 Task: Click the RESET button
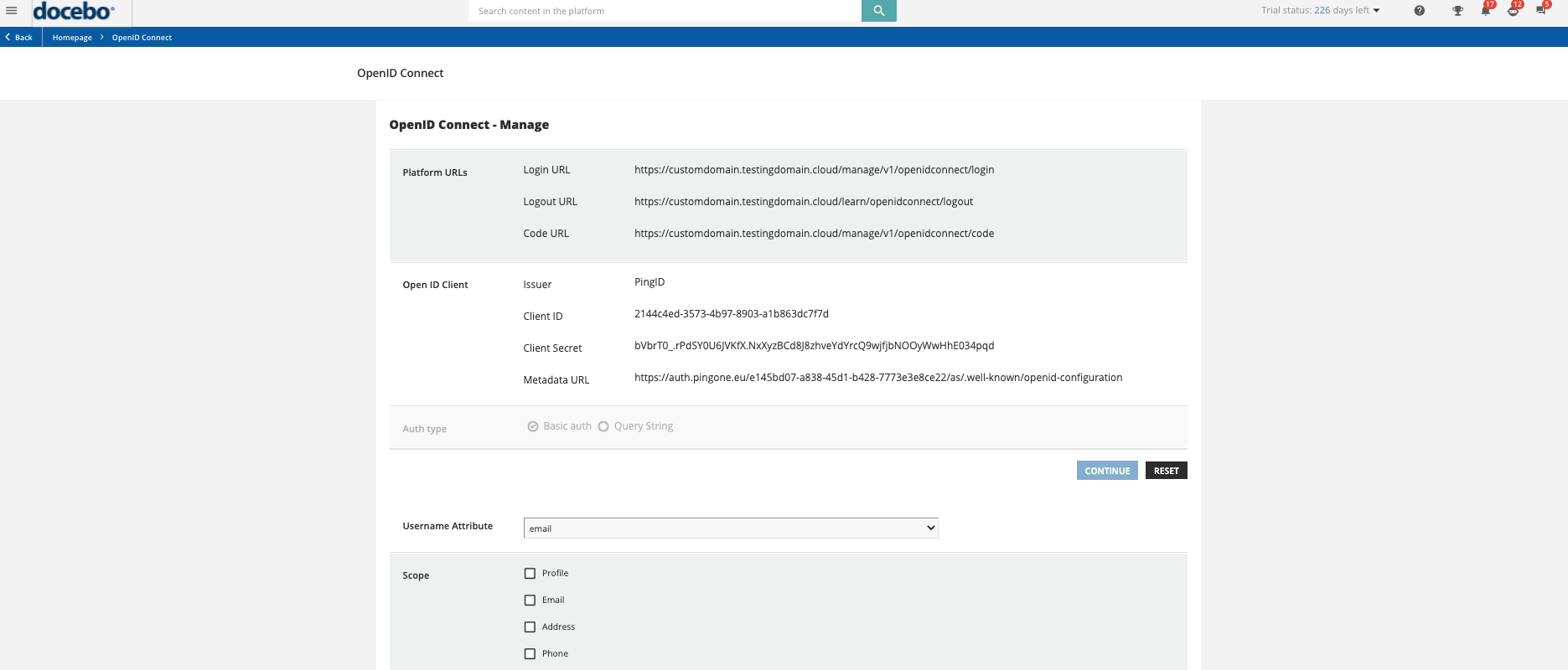pyautogui.click(x=1166, y=471)
